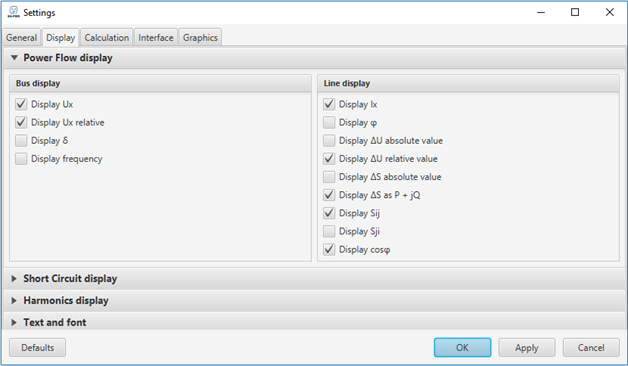Tick the Display frequency checkbox

(x=21, y=159)
